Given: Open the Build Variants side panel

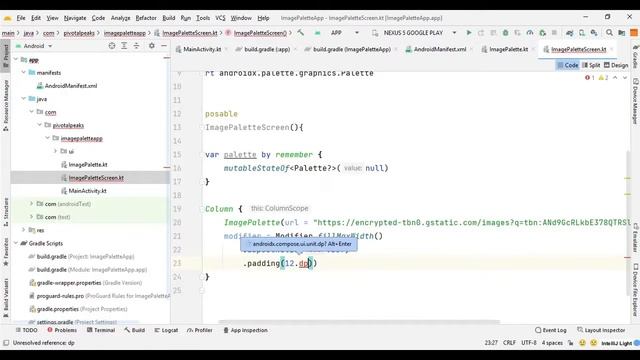Looking at the screenshot, I should pyautogui.click(x=6, y=298).
